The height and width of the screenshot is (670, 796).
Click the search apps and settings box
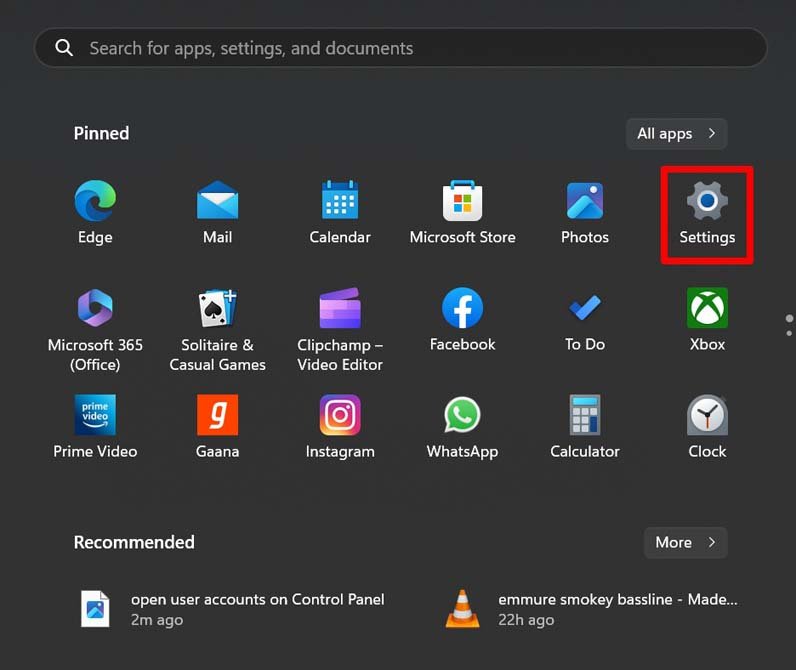pos(400,48)
